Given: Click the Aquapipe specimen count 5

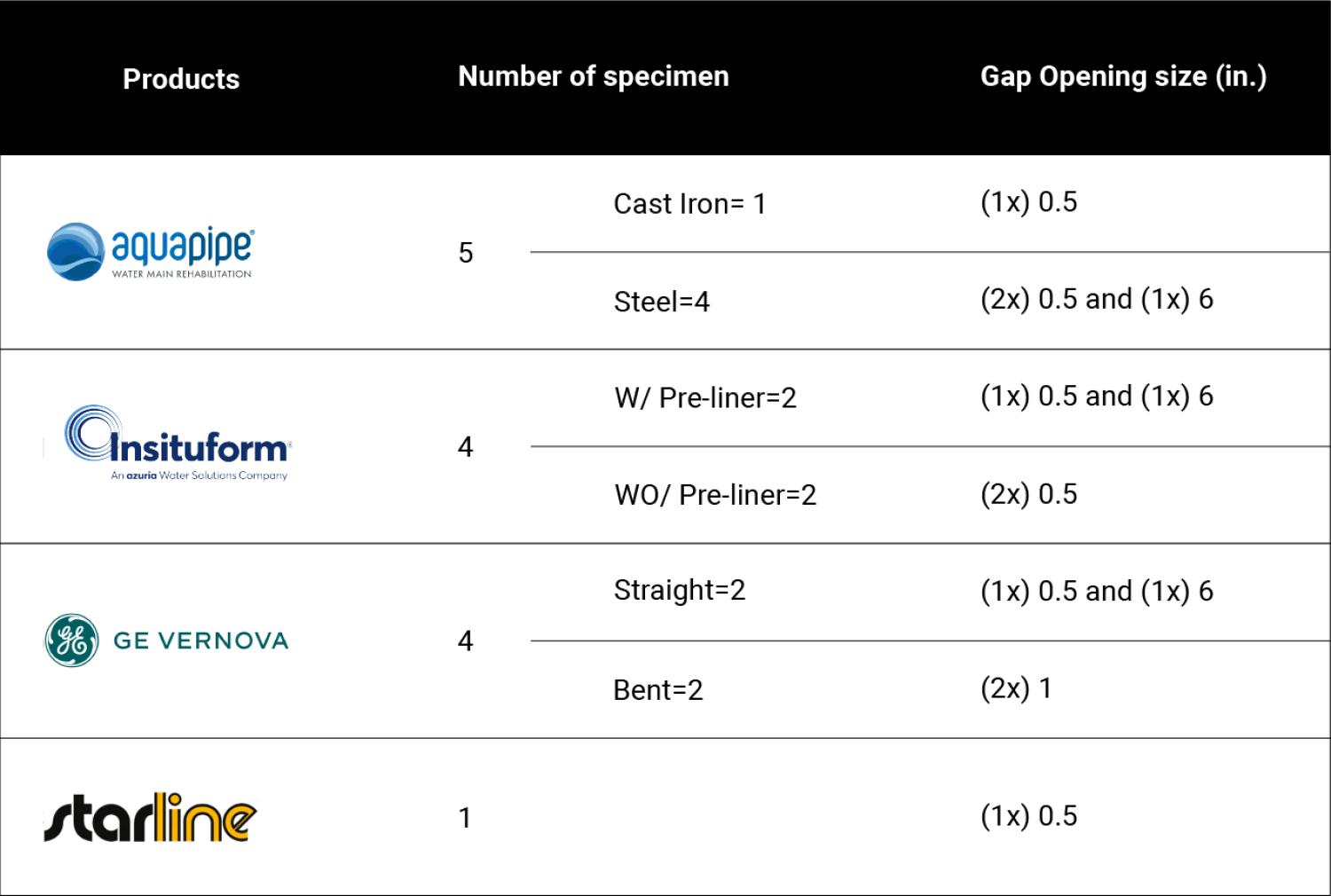Looking at the screenshot, I should [x=466, y=253].
